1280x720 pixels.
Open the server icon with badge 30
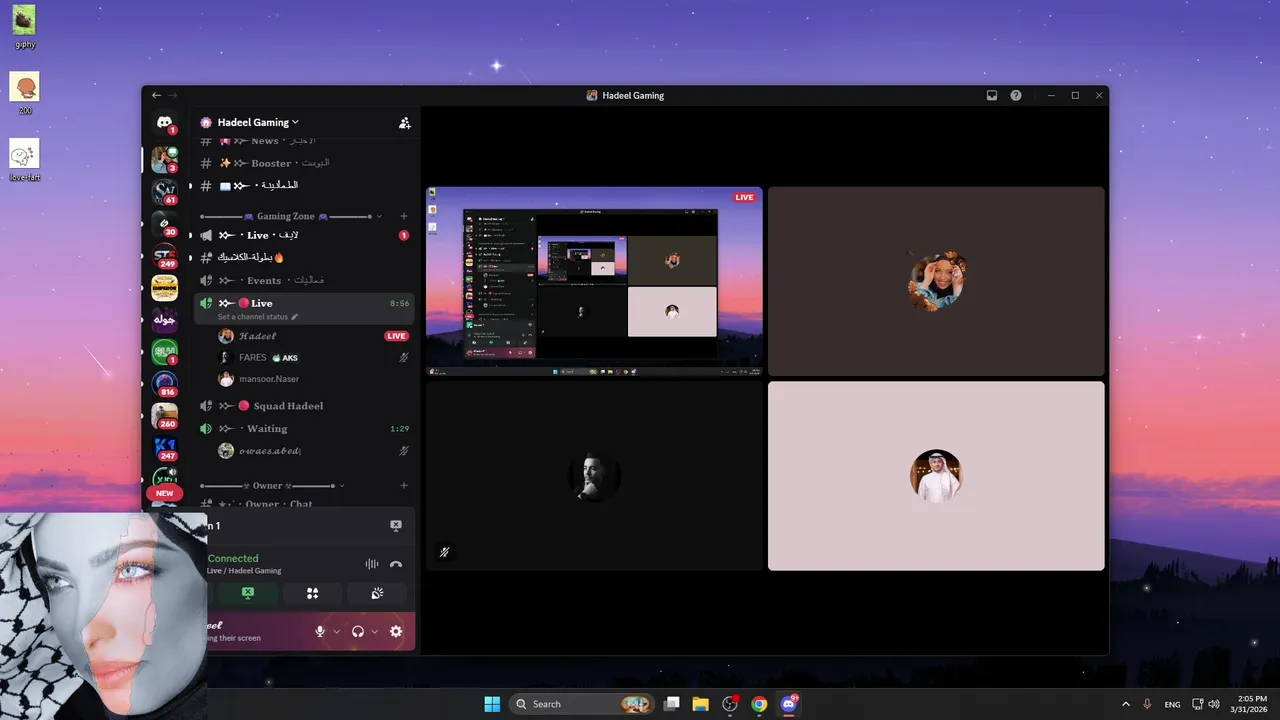pos(164,223)
